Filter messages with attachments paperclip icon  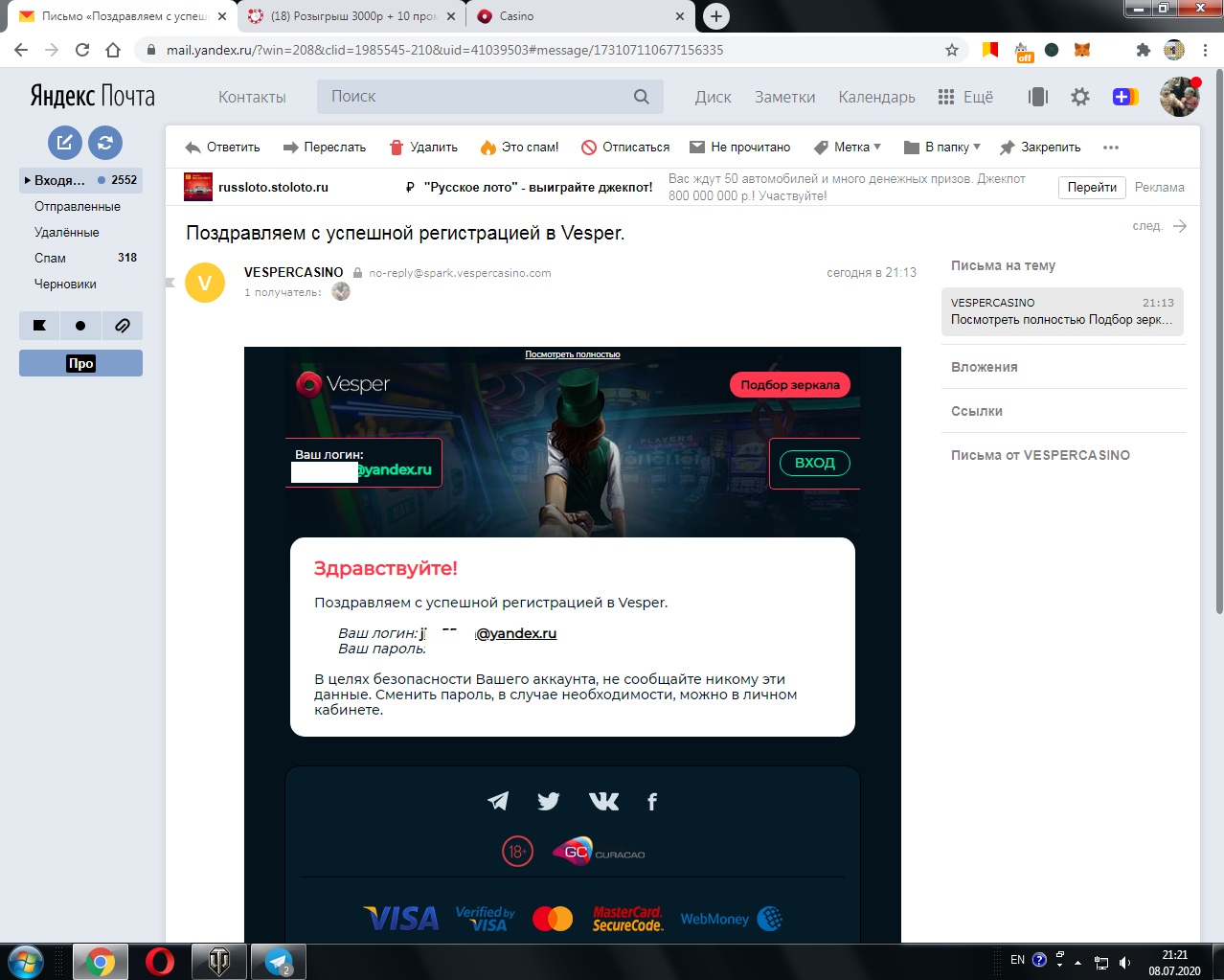click(x=123, y=326)
